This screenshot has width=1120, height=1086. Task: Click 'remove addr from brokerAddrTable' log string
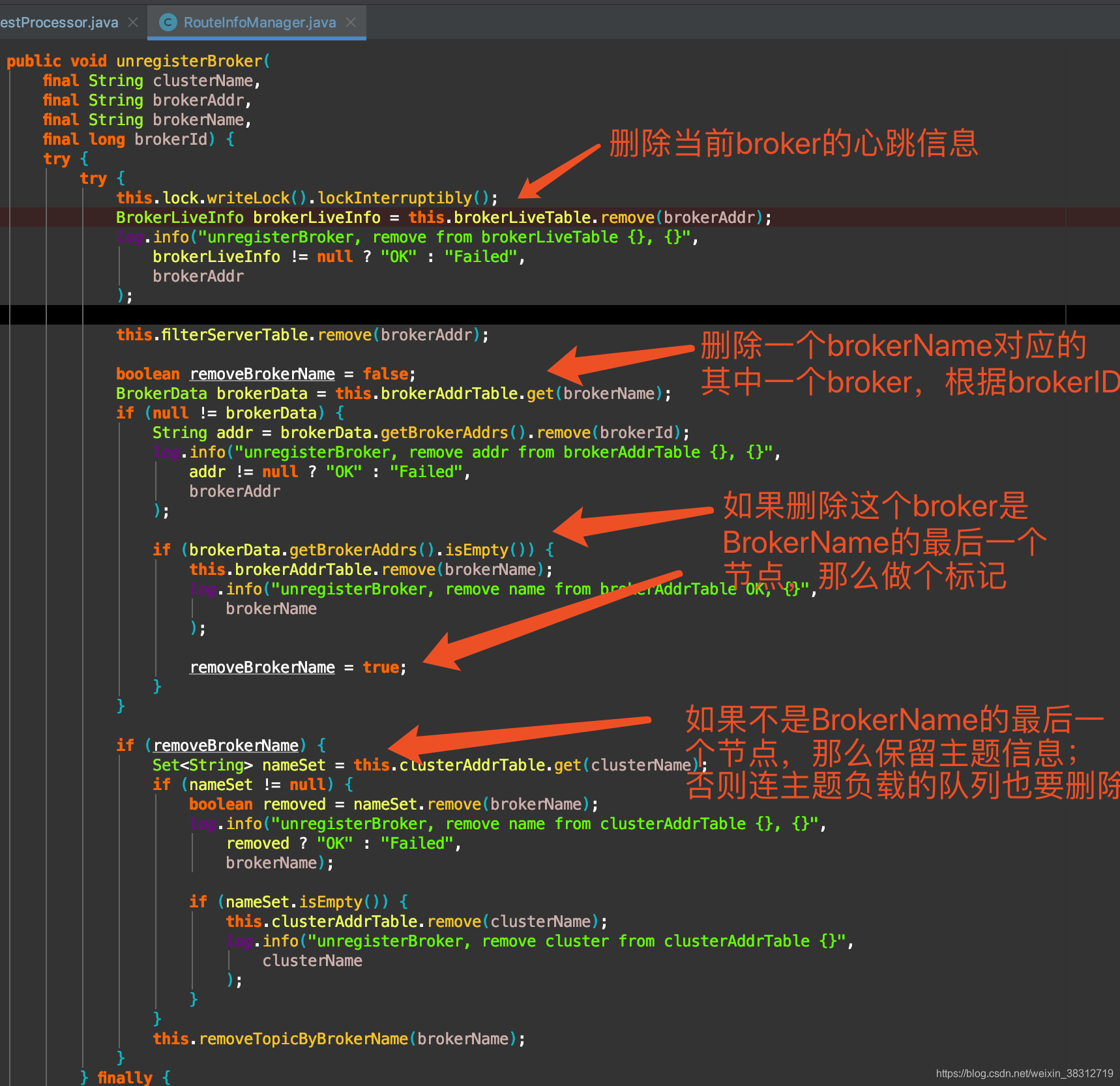pos(504,452)
